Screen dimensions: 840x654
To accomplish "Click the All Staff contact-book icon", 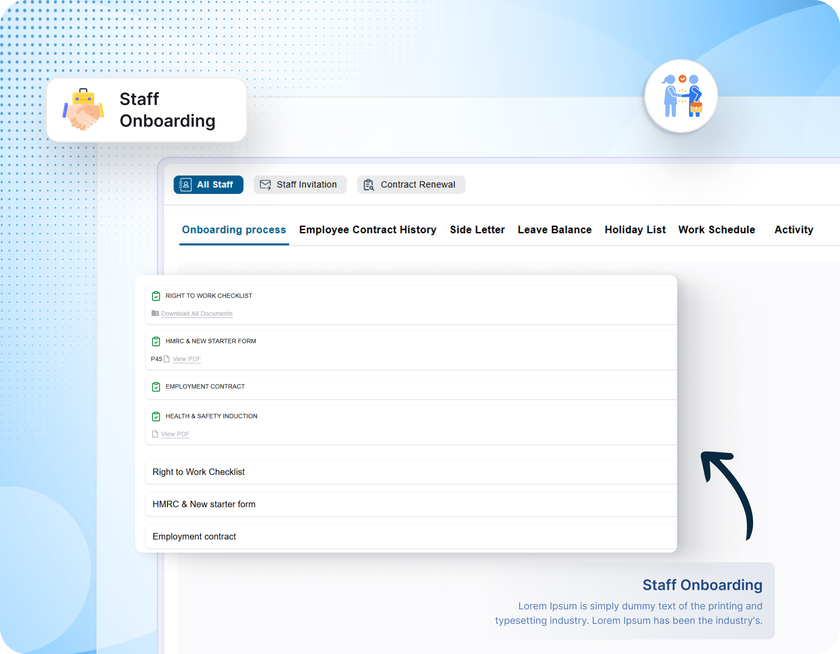I will coord(185,185).
